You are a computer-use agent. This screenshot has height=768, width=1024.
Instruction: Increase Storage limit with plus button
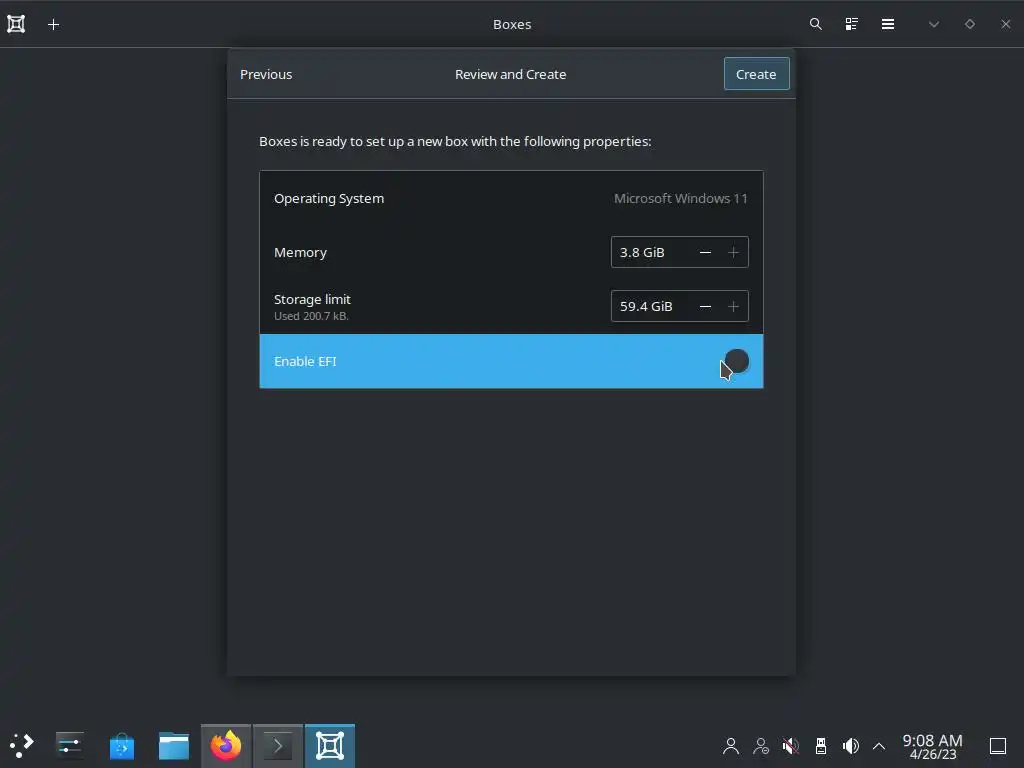click(733, 306)
